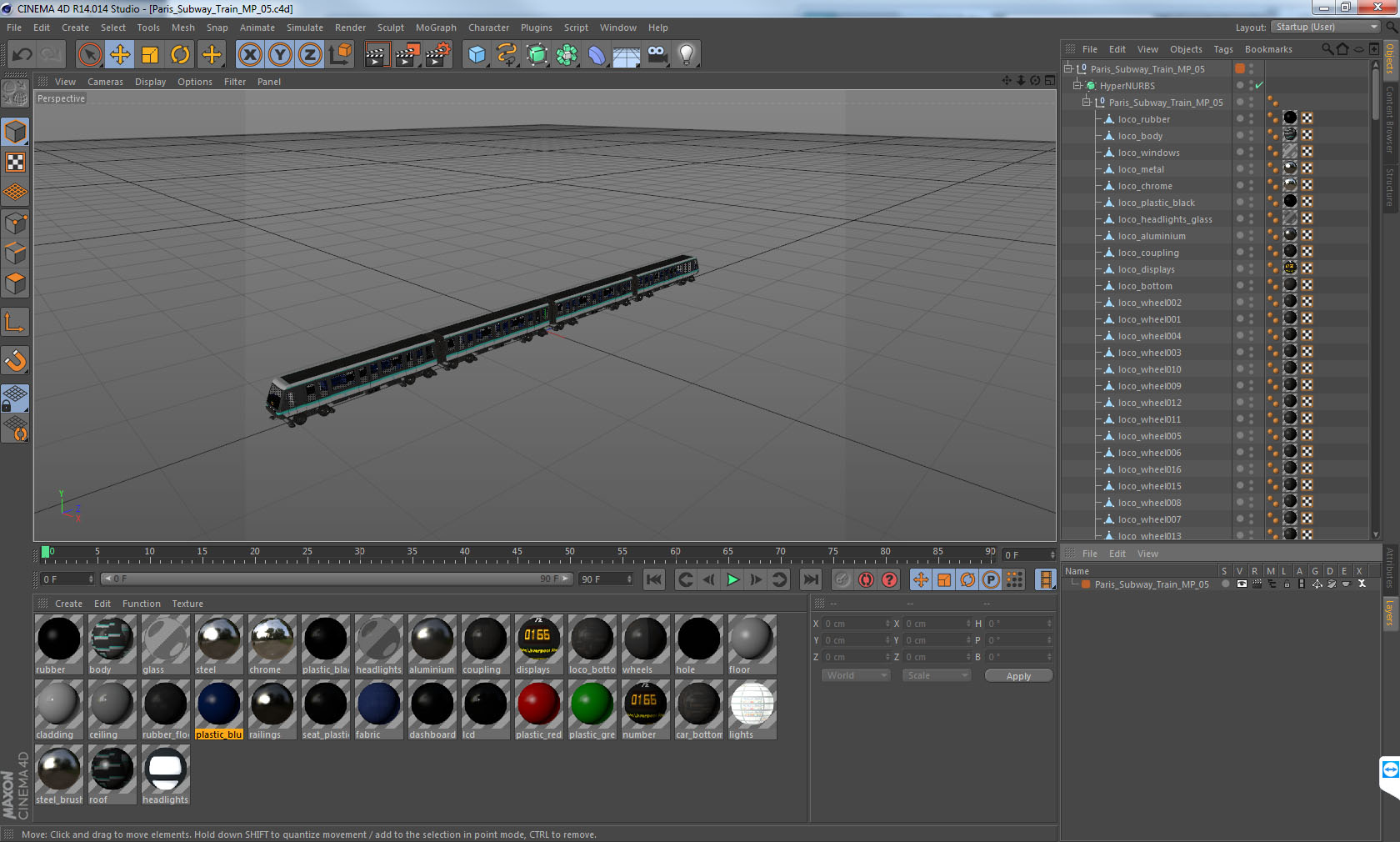Image resolution: width=1400 pixels, height=842 pixels.
Task: Enable Polygons mode in left toolbar
Action: click(16, 283)
